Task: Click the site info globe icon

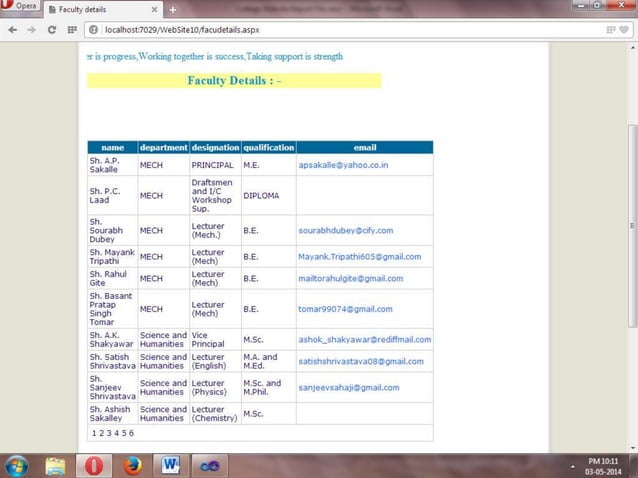Action: tap(94, 30)
